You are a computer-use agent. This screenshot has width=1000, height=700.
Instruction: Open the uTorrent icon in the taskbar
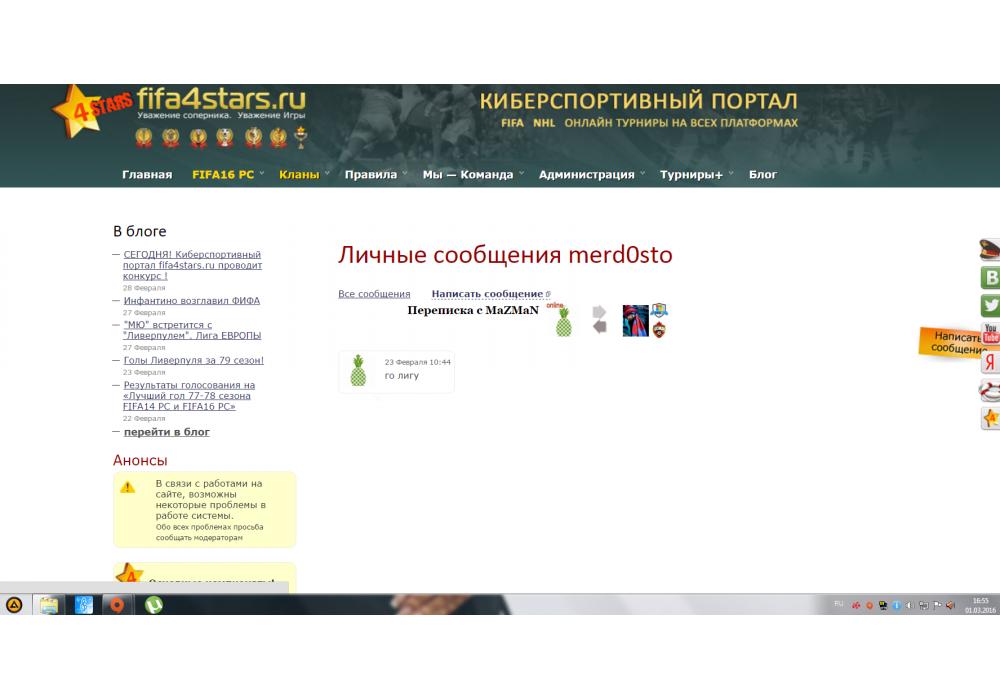[153, 604]
